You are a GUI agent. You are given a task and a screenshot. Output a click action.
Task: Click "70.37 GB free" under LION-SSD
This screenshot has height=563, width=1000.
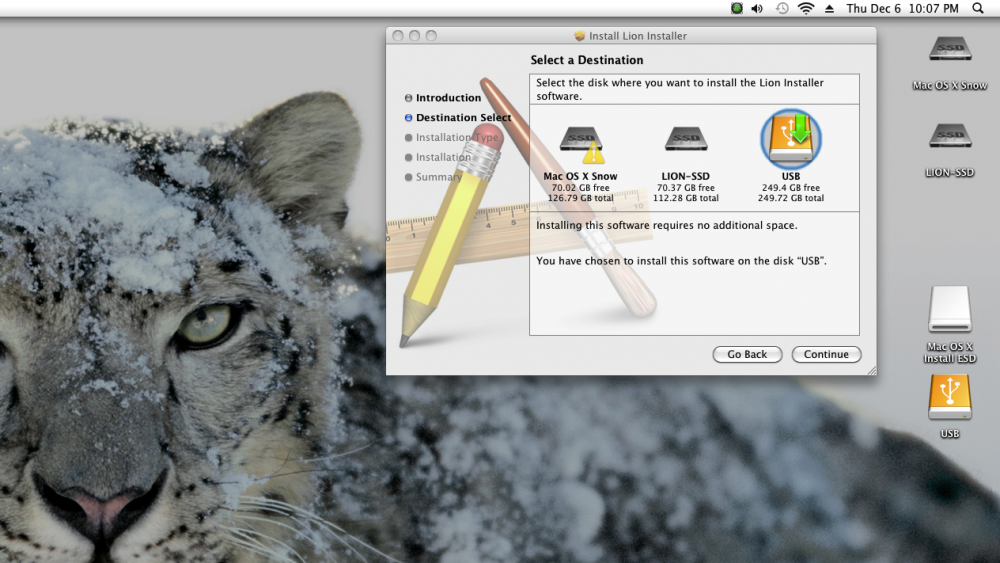pos(686,187)
